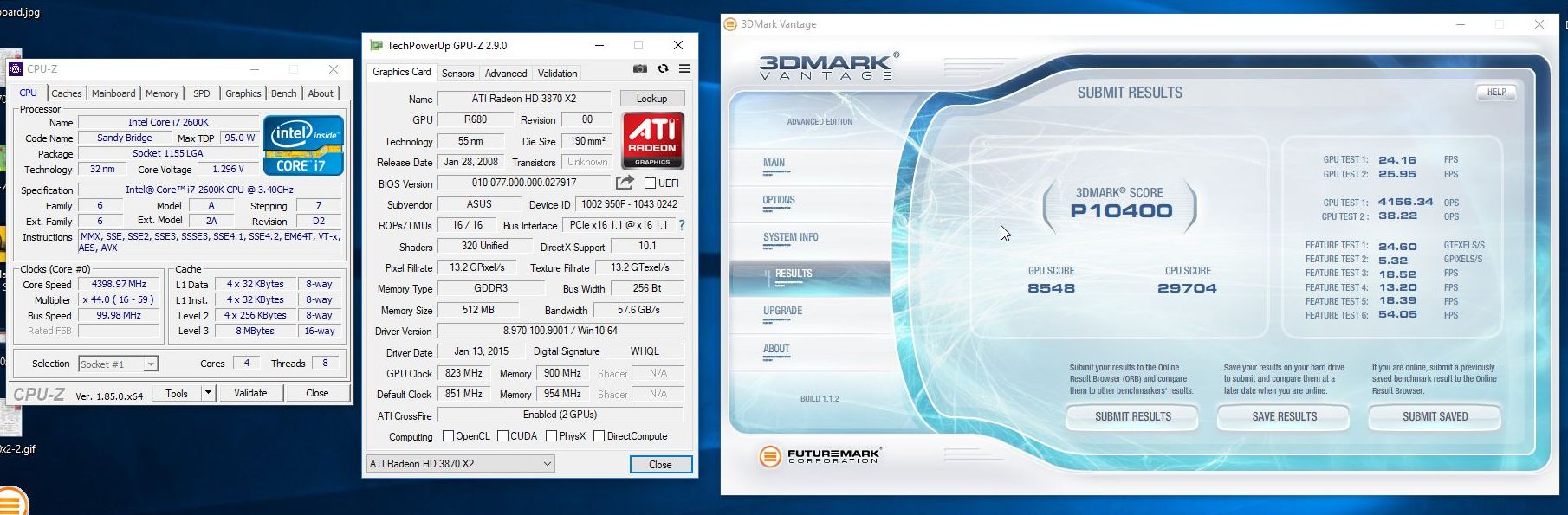Image resolution: width=1568 pixels, height=515 pixels.
Task: Click 3DMark Vantage title bar icon
Action: click(x=730, y=24)
